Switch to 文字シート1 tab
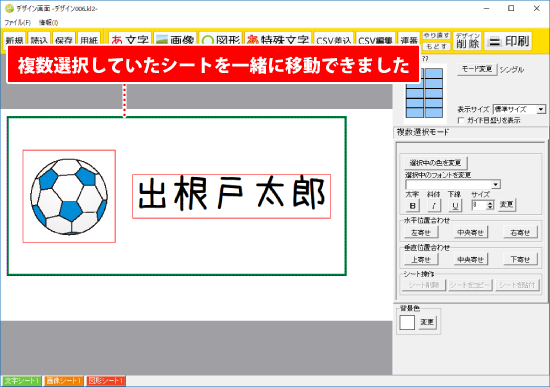 pos(22,381)
